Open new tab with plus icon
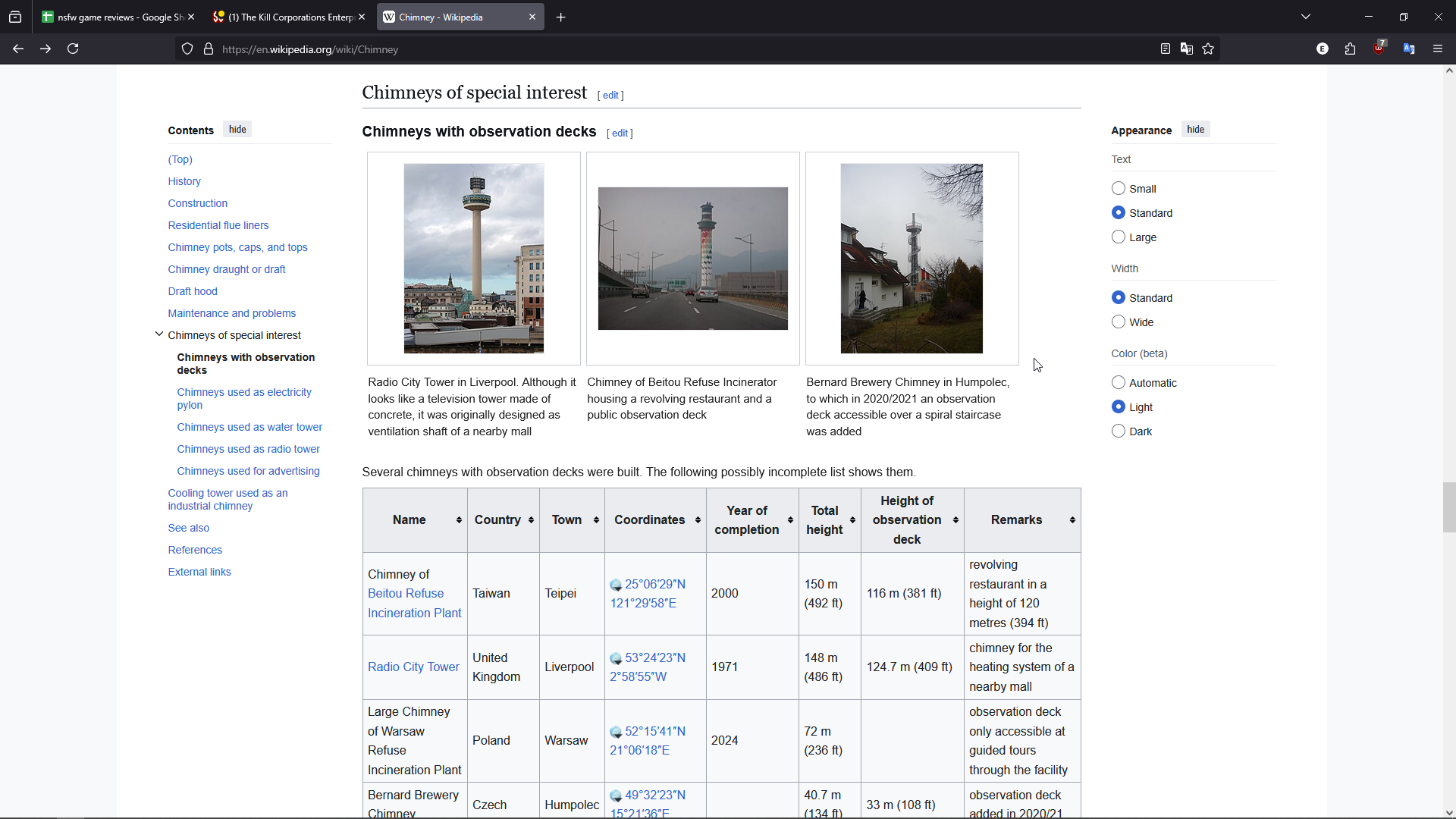Screen dimensions: 1456x819 (x=561, y=17)
